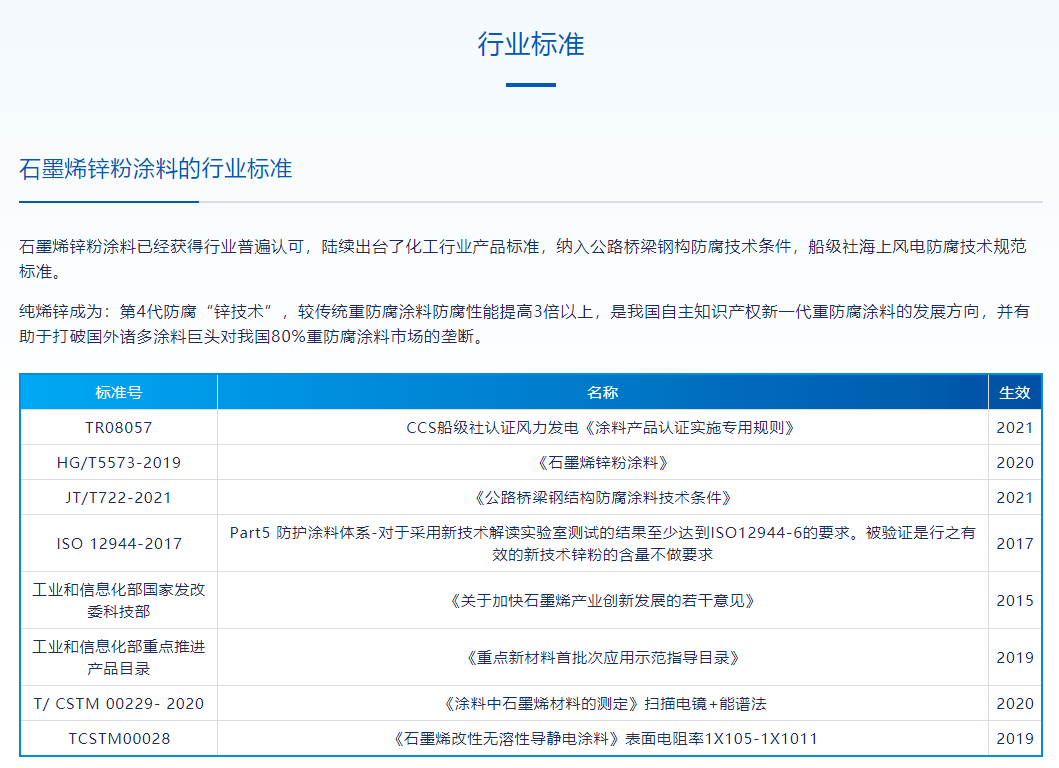Click the 2015 effective year cell
The height and width of the screenshot is (768, 1059).
pos(1014,601)
